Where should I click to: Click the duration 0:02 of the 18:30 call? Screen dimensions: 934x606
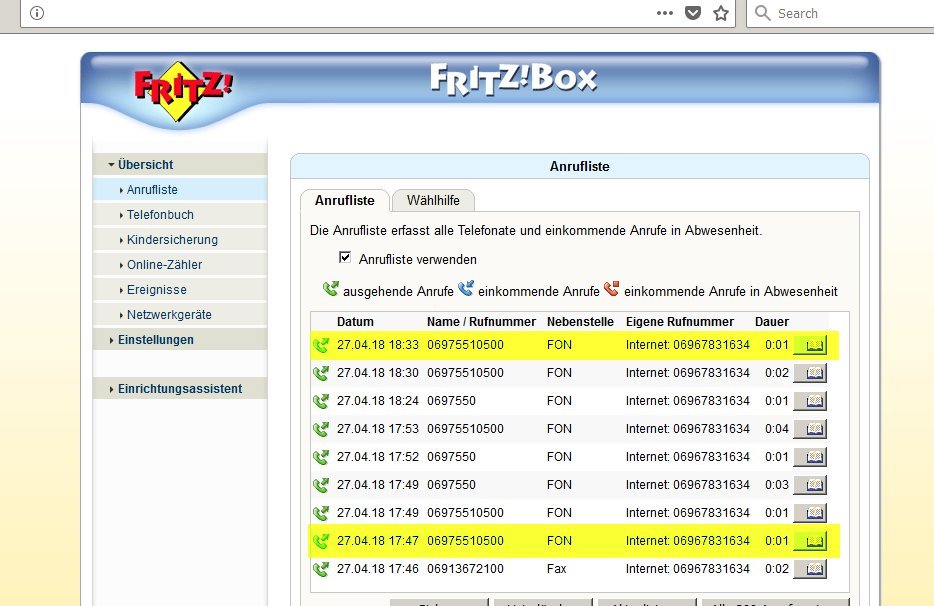pyautogui.click(x=777, y=373)
